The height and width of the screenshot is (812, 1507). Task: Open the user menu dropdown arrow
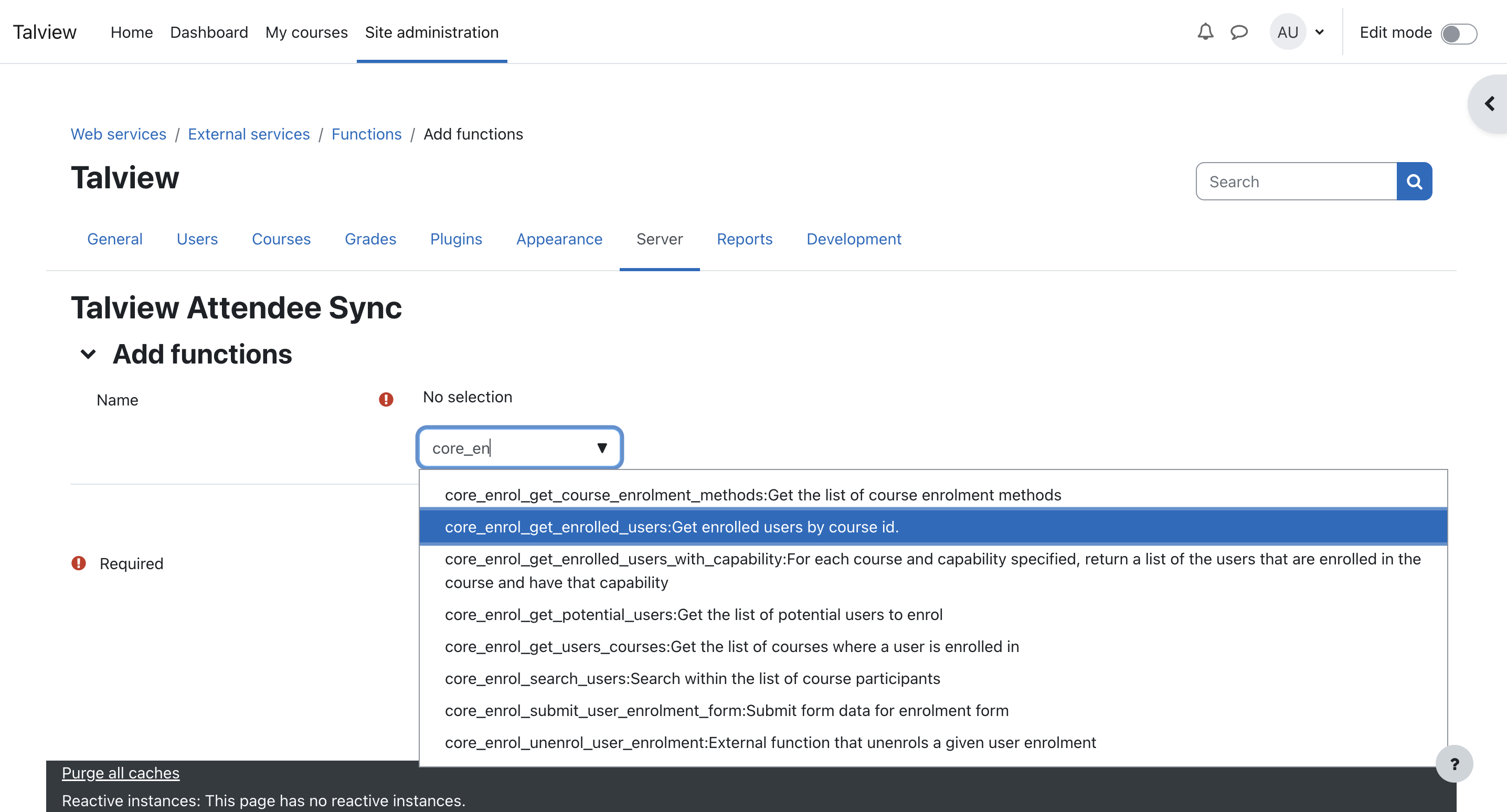point(1320,32)
